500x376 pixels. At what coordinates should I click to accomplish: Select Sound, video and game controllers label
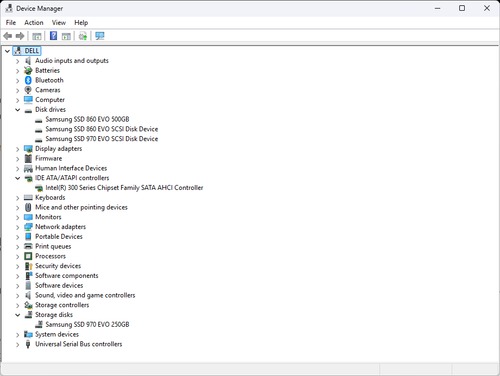[x=85, y=295]
